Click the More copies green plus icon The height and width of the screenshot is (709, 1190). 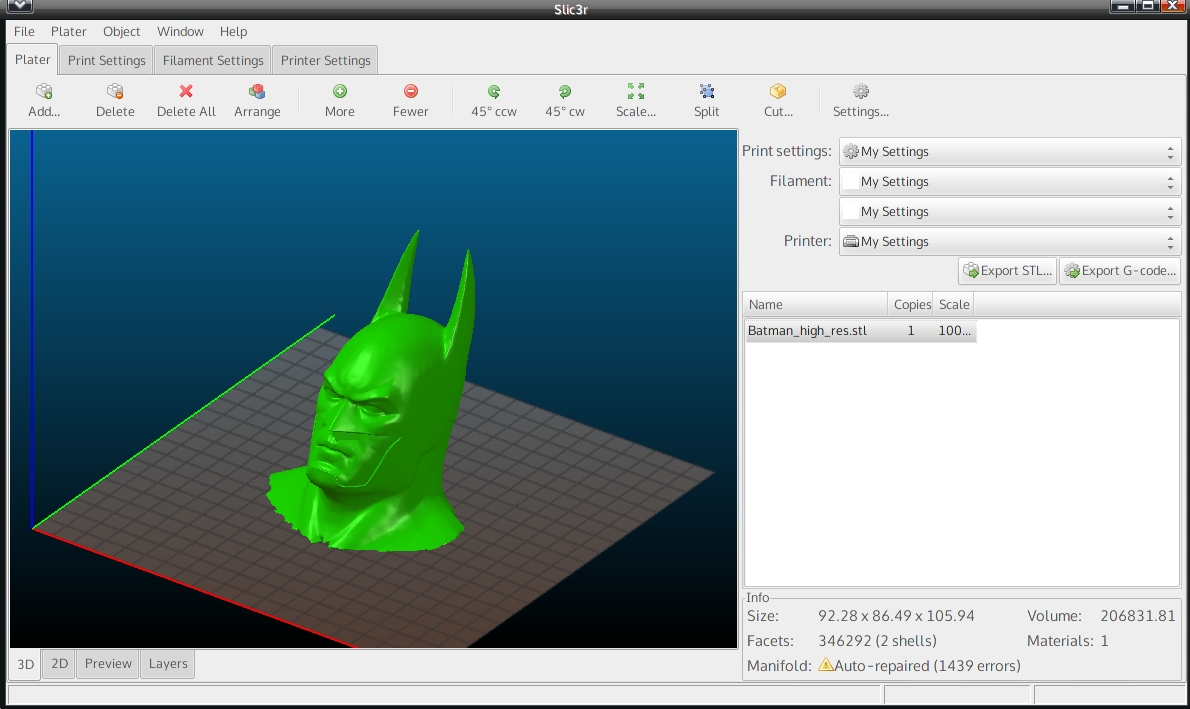click(x=339, y=92)
